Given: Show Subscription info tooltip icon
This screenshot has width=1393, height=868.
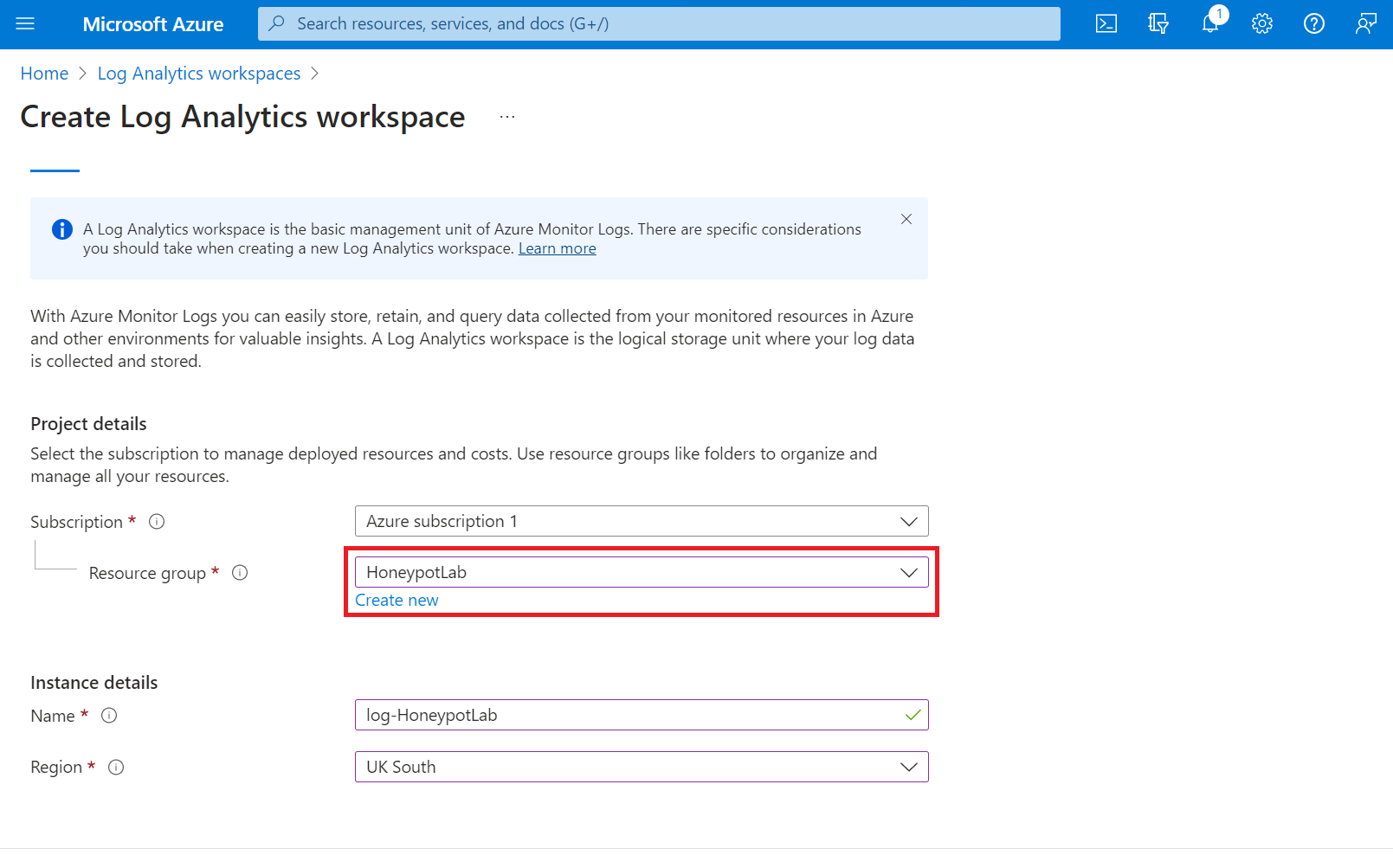Looking at the screenshot, I should pyautogui.click(x=157, y=522).
